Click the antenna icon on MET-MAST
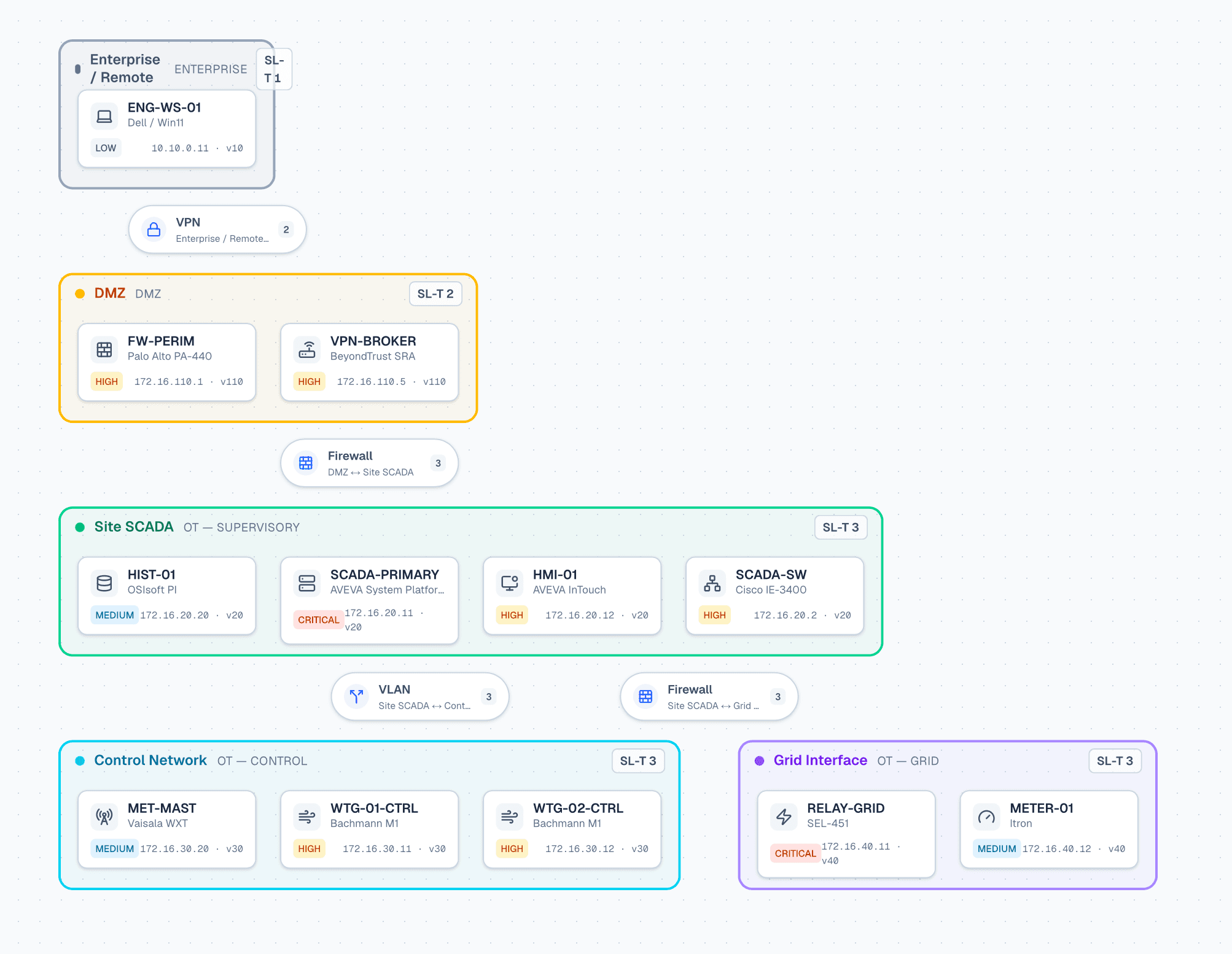 (104, 817)
